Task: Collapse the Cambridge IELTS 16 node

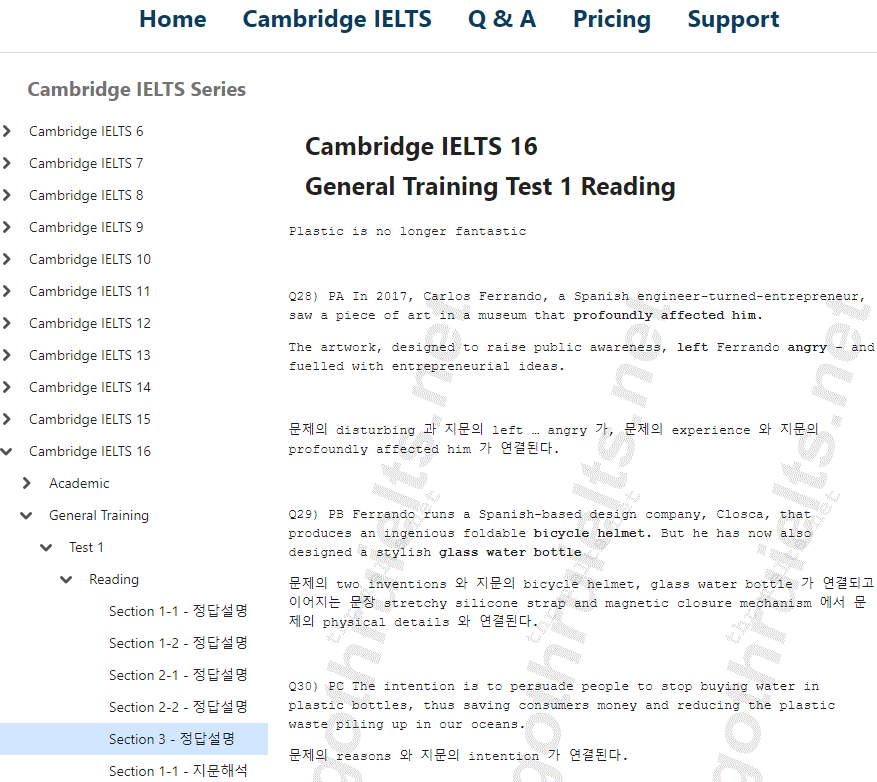Action: [x=8, y=451]
